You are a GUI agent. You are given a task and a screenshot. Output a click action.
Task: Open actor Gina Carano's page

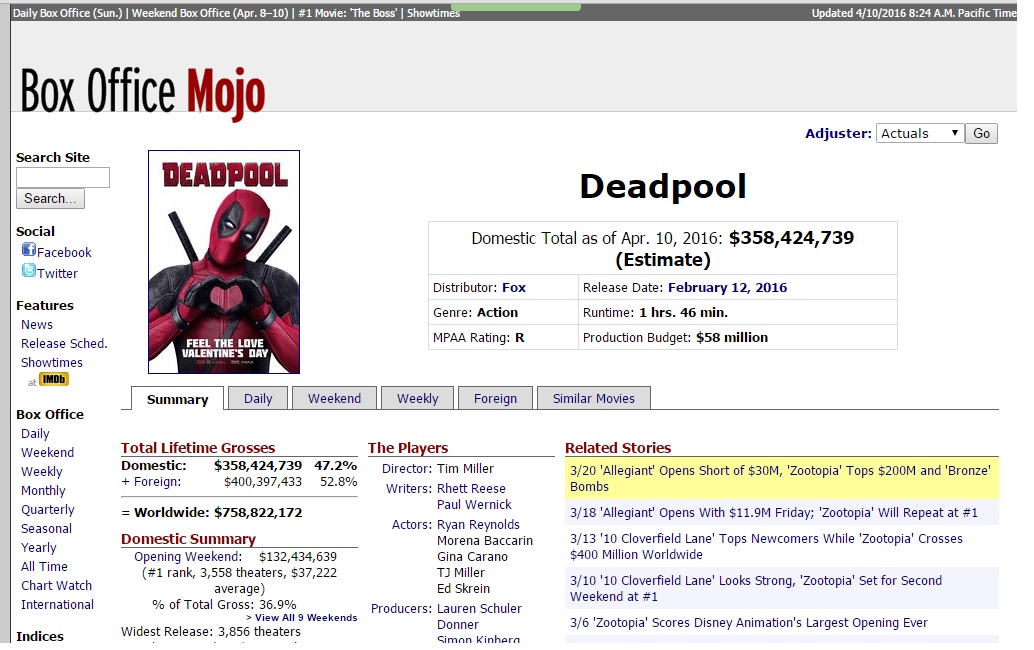(x=472, y=556)
